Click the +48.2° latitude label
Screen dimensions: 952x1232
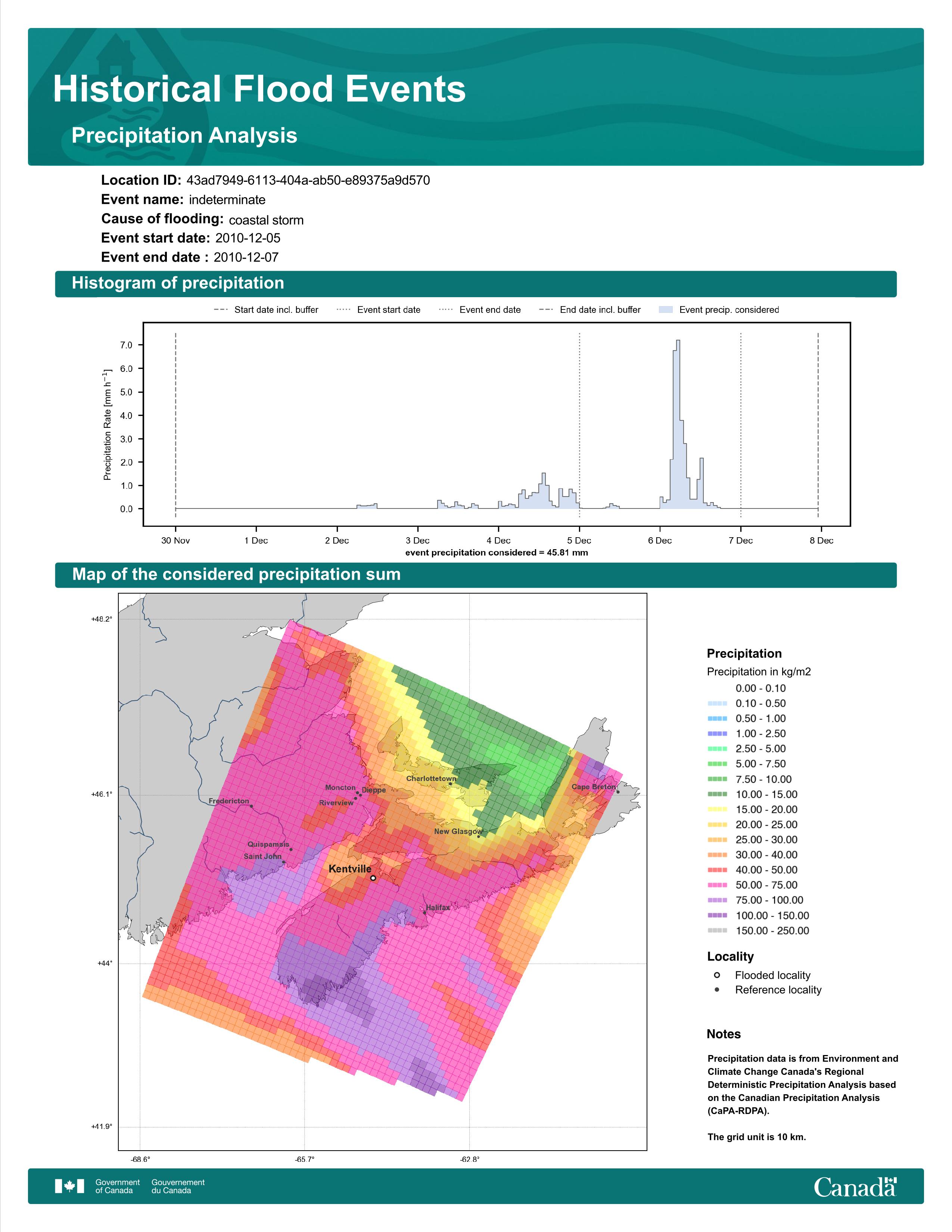102,619
